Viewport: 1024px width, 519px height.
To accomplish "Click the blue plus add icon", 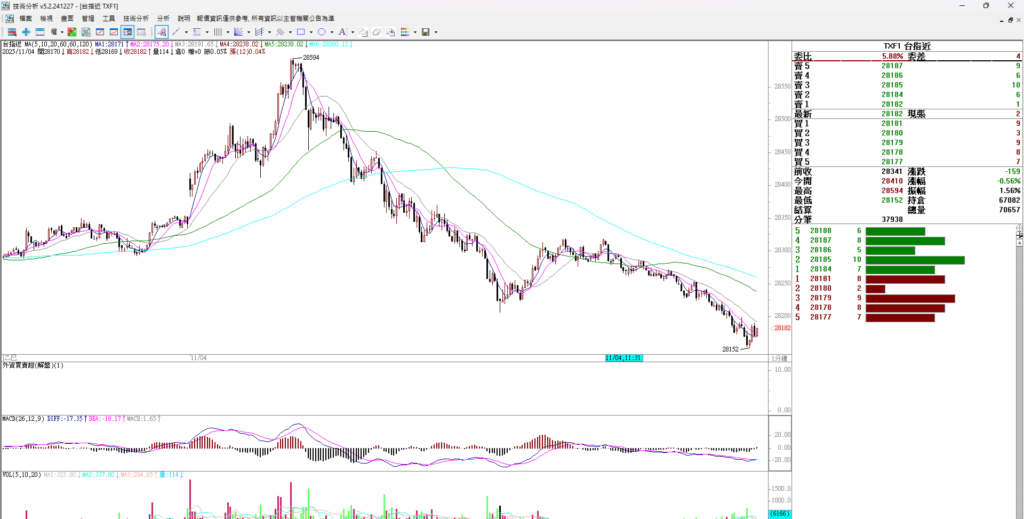I will pyautogui.click(x=26, y=32).
